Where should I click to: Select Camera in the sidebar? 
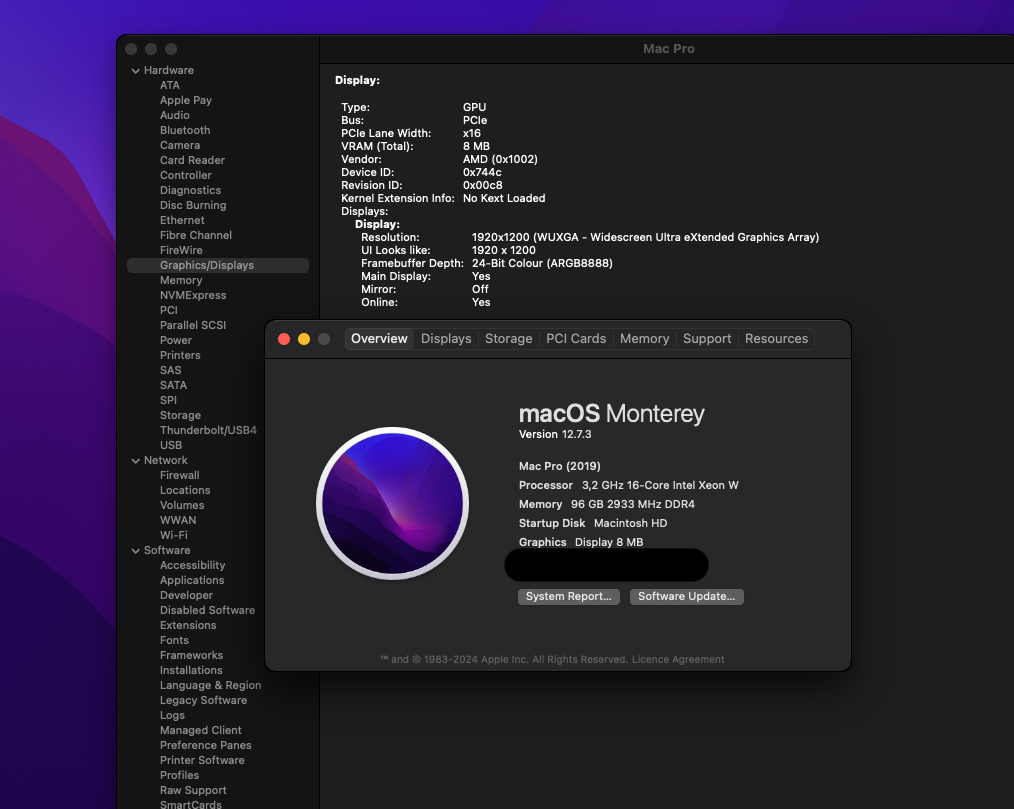(180, 146)
